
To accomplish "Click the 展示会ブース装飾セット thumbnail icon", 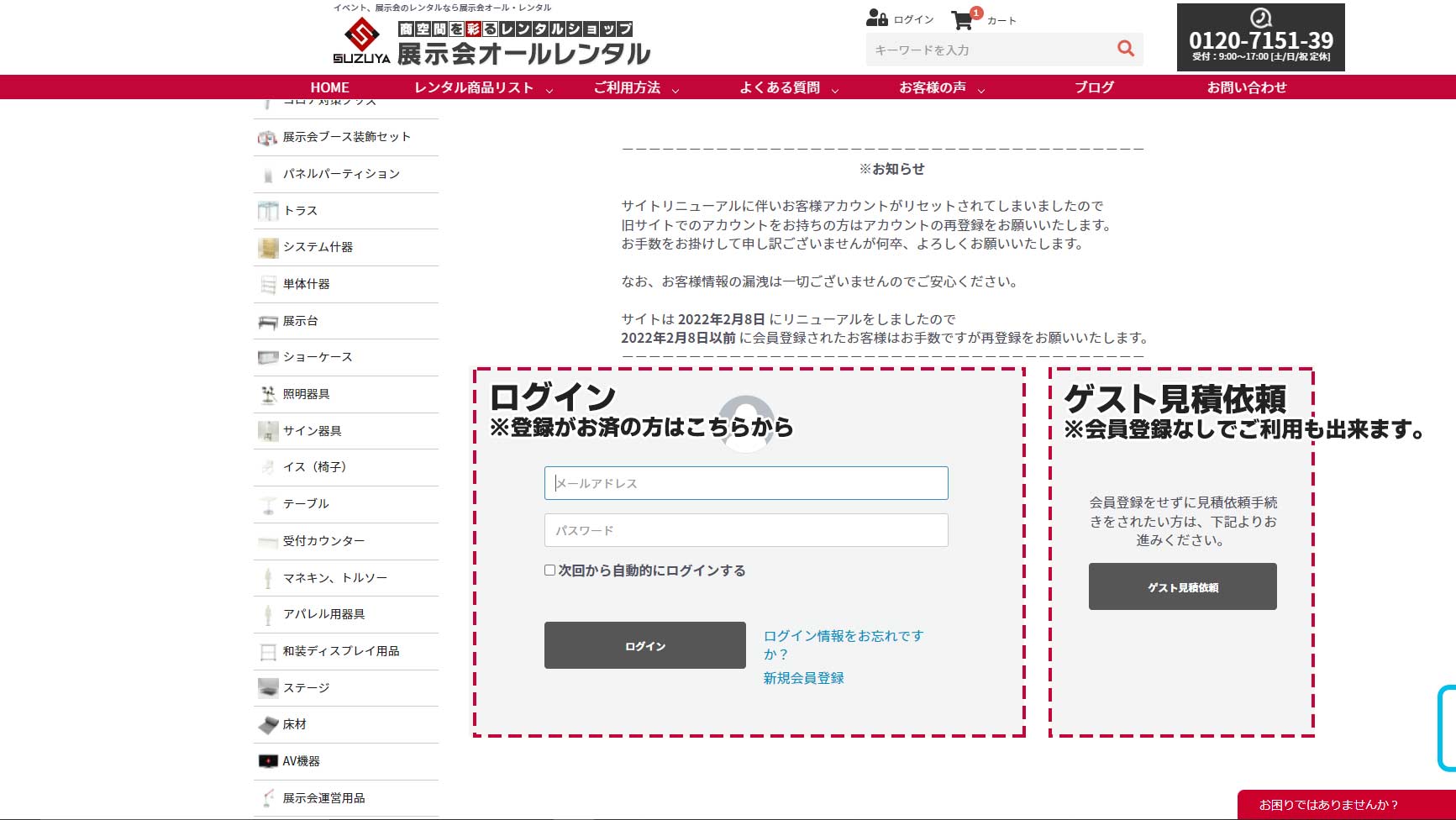I will (x=267, y=137).
